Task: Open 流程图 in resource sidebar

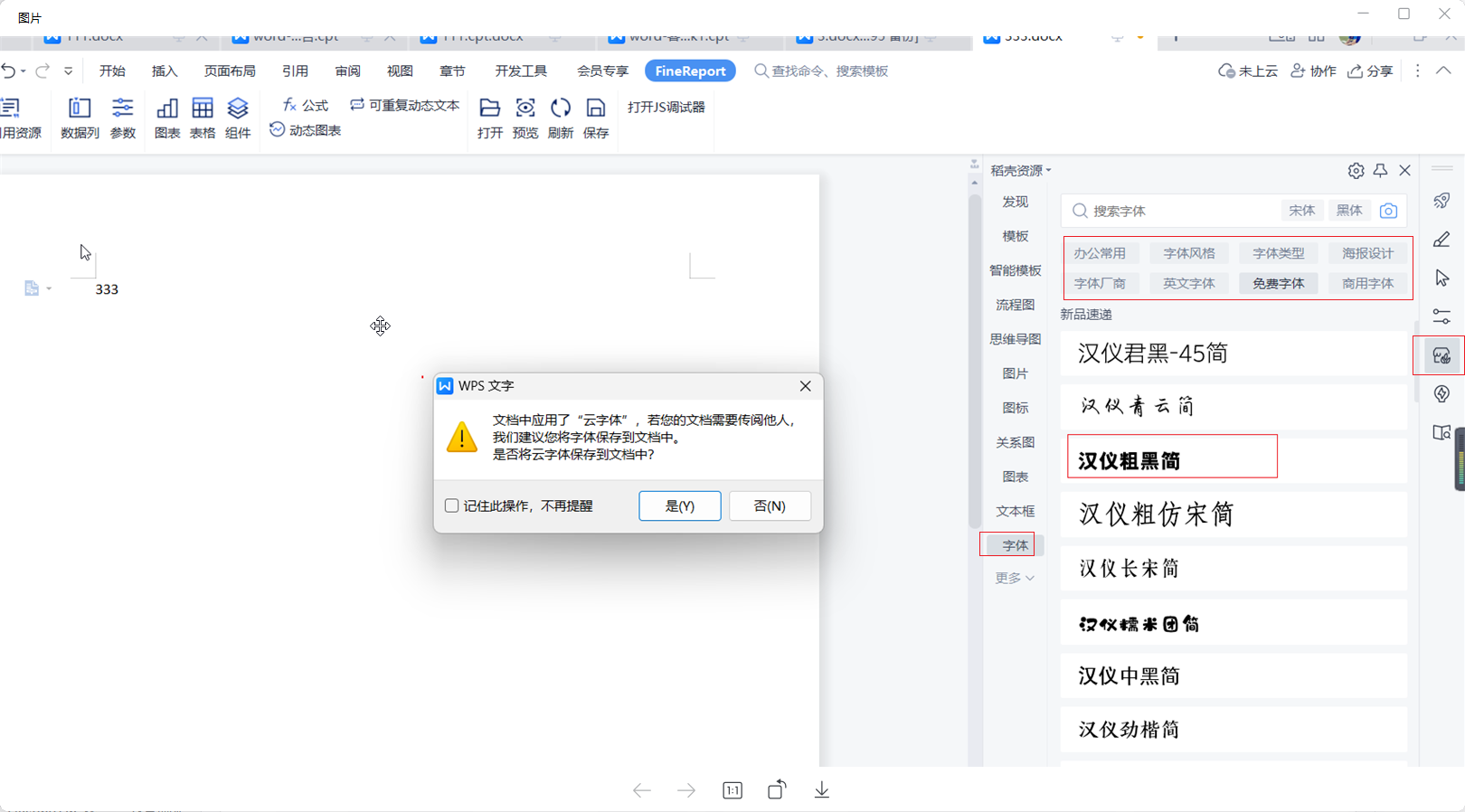Action: 1015,305
